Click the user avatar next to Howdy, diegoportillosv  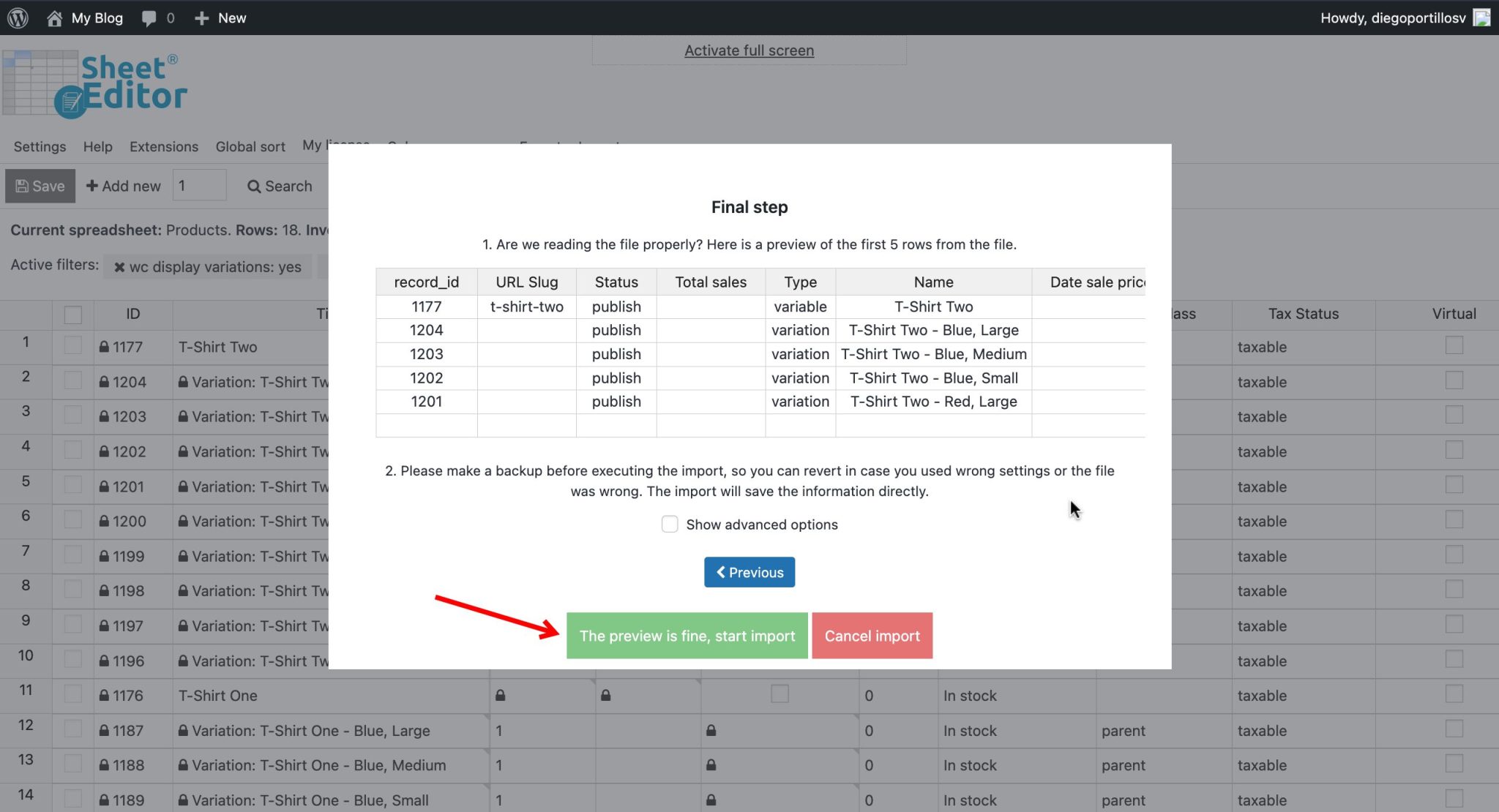click(1481, 17)
